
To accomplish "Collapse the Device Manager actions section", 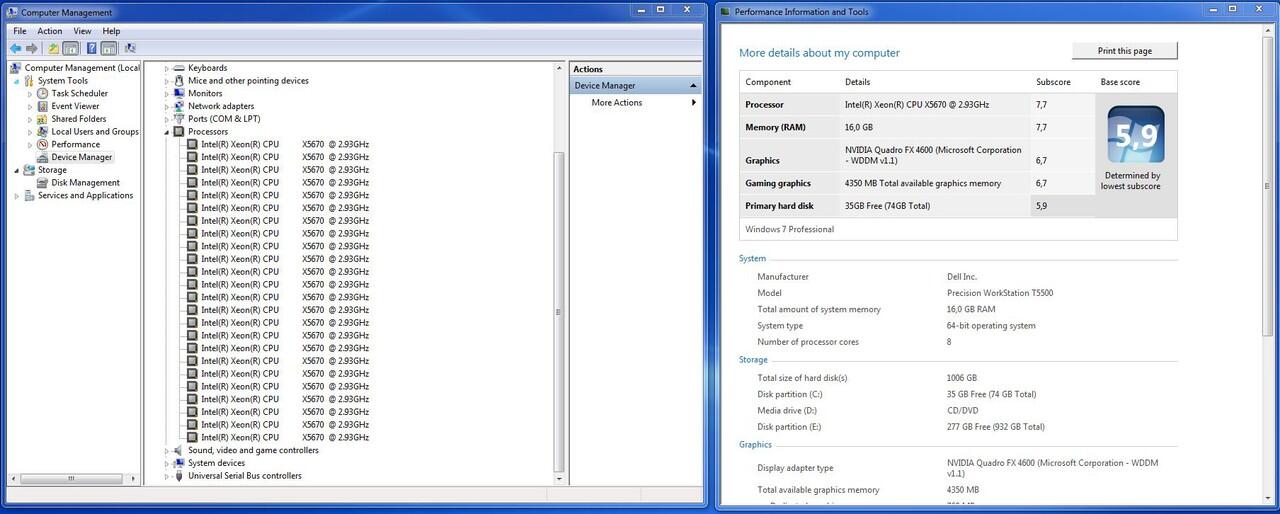I will click(x=693, y=86).
